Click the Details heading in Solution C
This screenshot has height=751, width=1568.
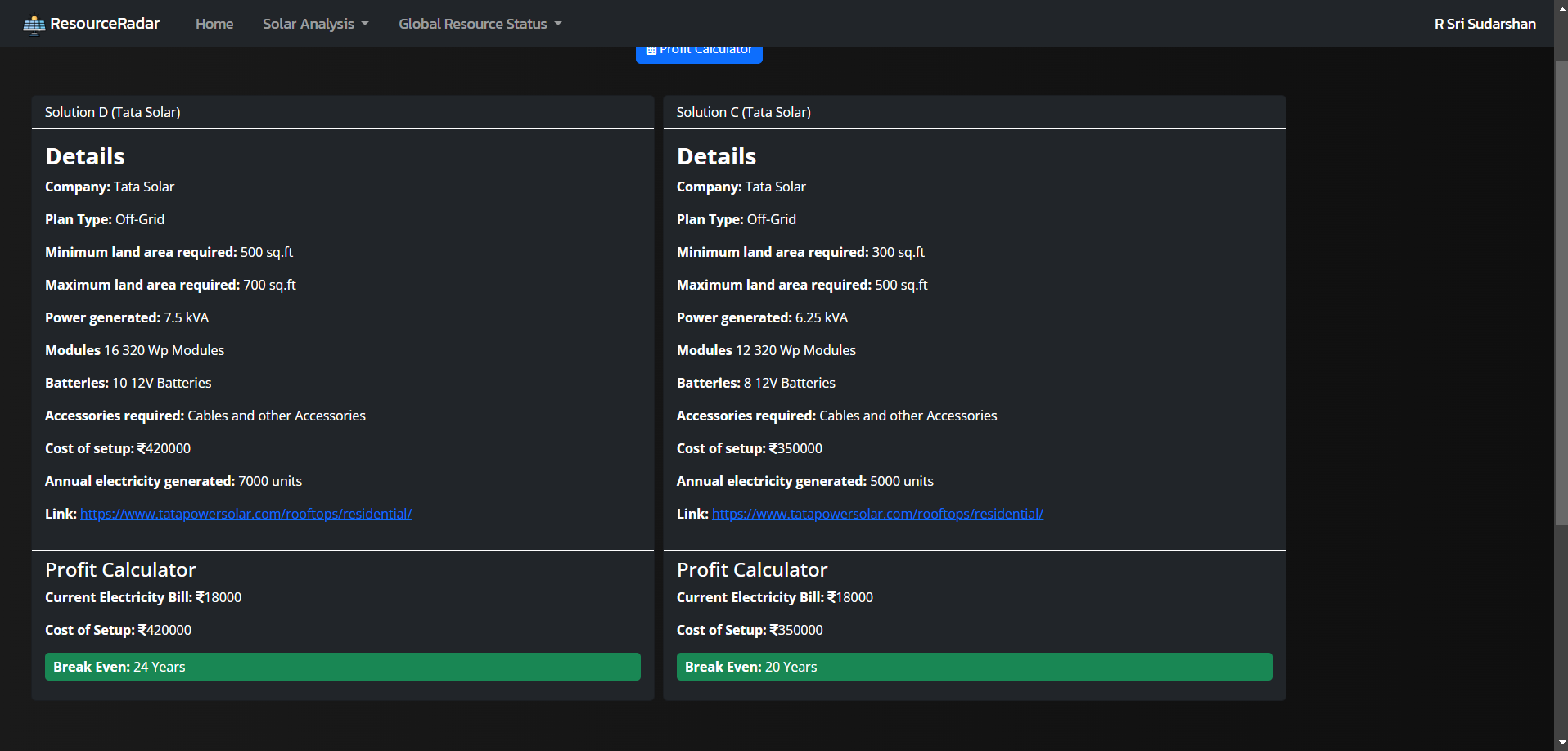(716, 156)
